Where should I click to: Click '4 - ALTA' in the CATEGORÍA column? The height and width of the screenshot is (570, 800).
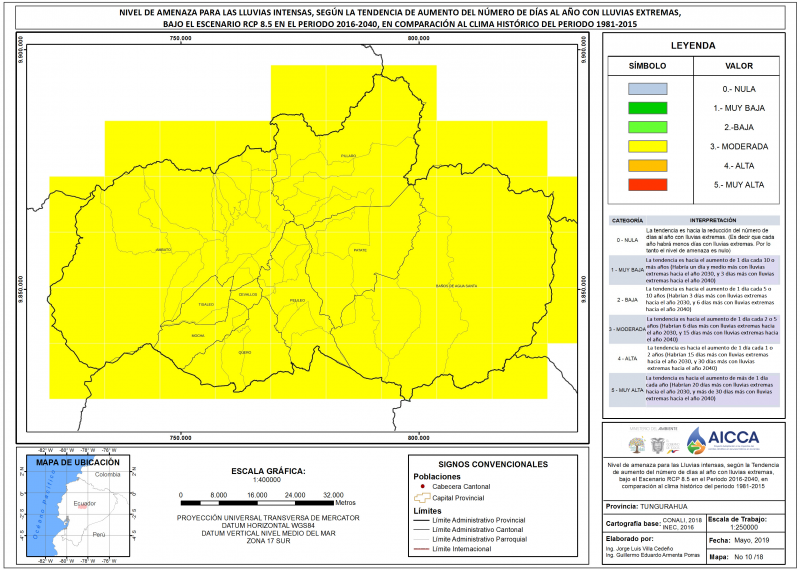tap(627, 358)
